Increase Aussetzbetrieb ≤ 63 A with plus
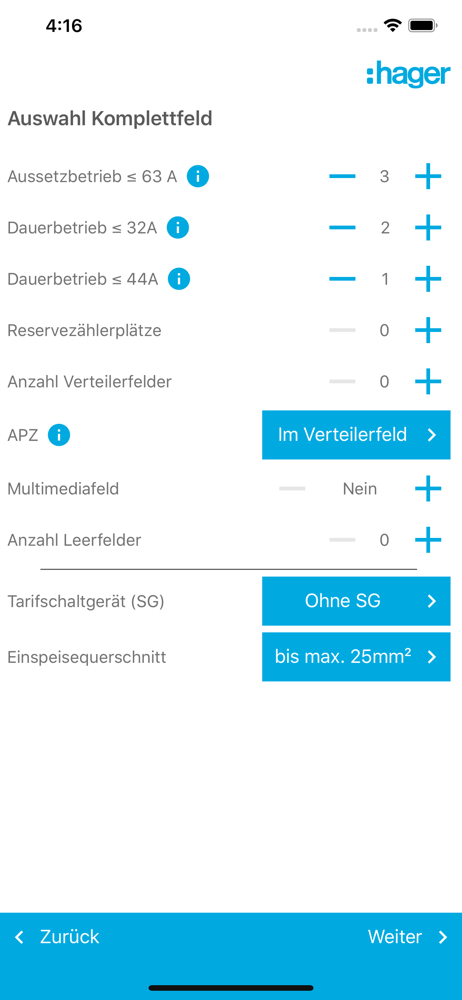The width and height of the screenshot is (462, 1000). pos(428,177)
